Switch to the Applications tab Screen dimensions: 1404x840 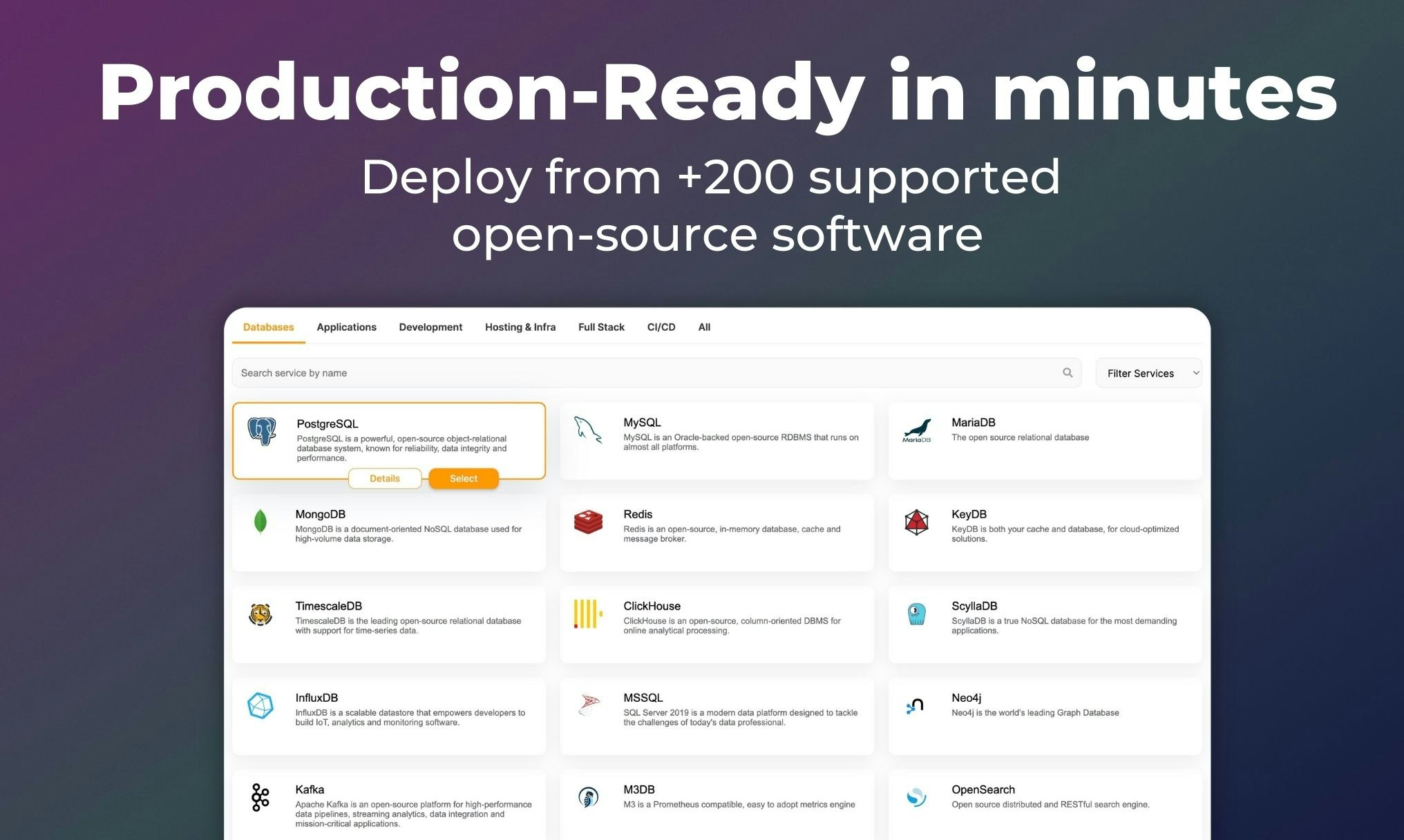click(346, 327)
